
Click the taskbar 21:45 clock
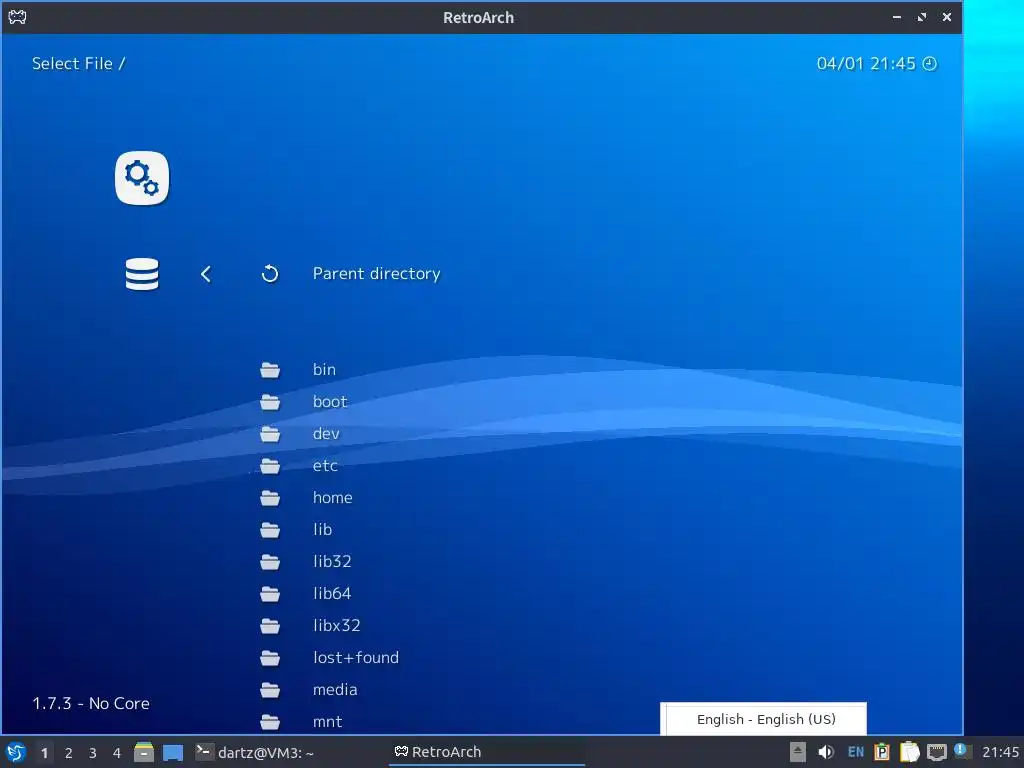pyautogui.click(x=1000, y=752)
